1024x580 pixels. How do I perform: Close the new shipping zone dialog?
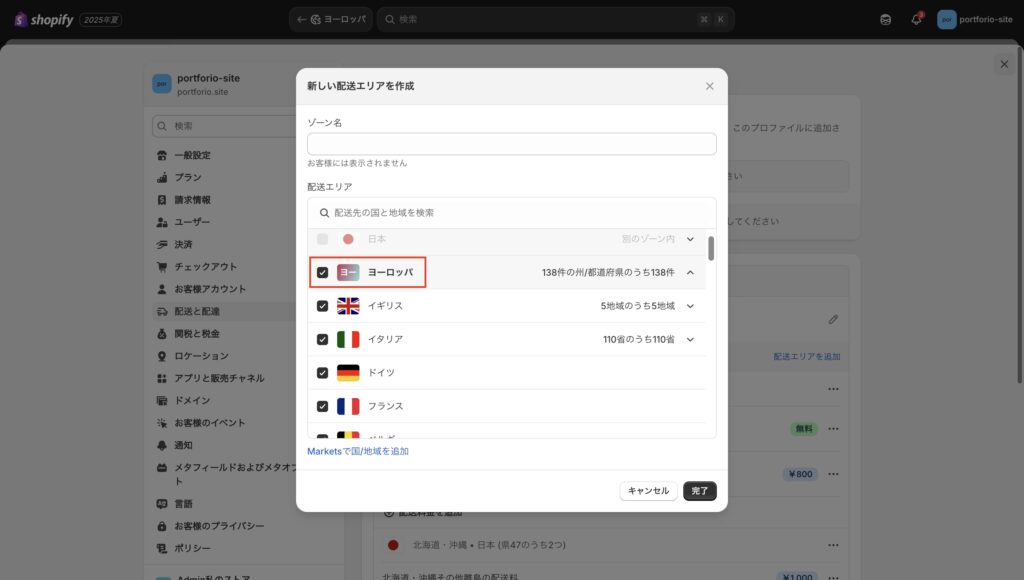click(710, 86)
